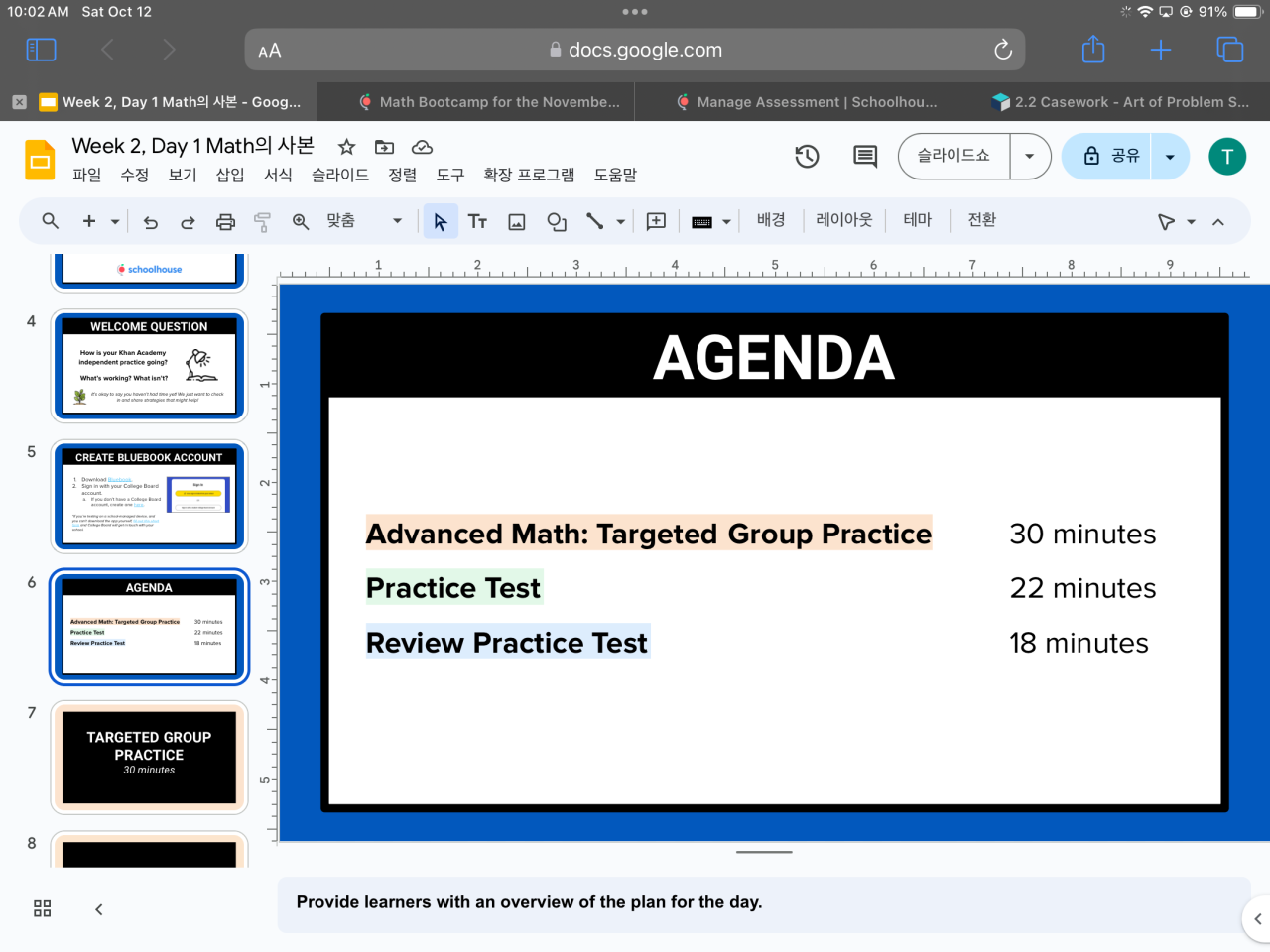The height and width of the screenshot is (952, 1270).
Task: Open the 확장 프로그램 menu
Action: tap(529, 175)
